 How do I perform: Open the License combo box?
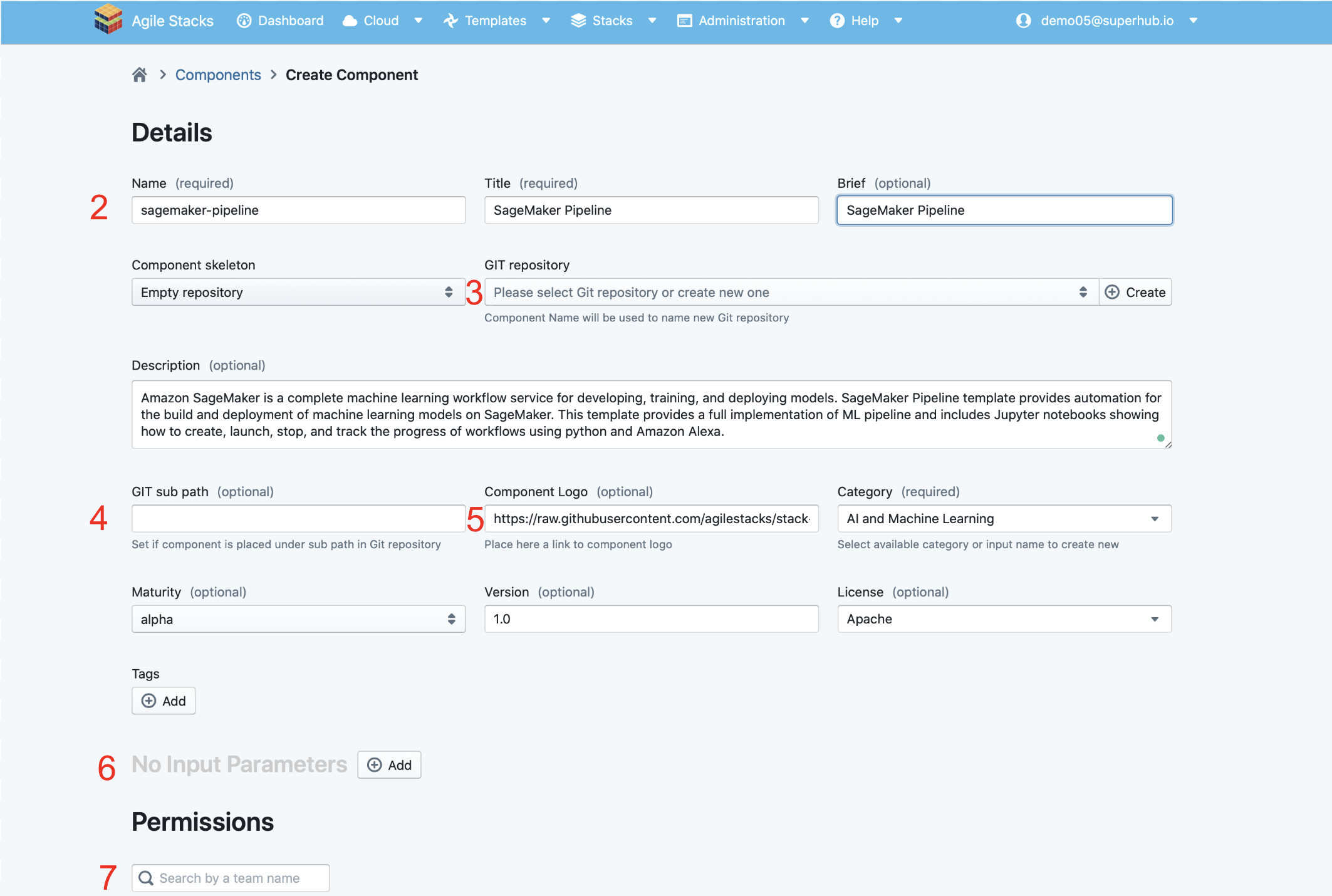coord(1004,619)
